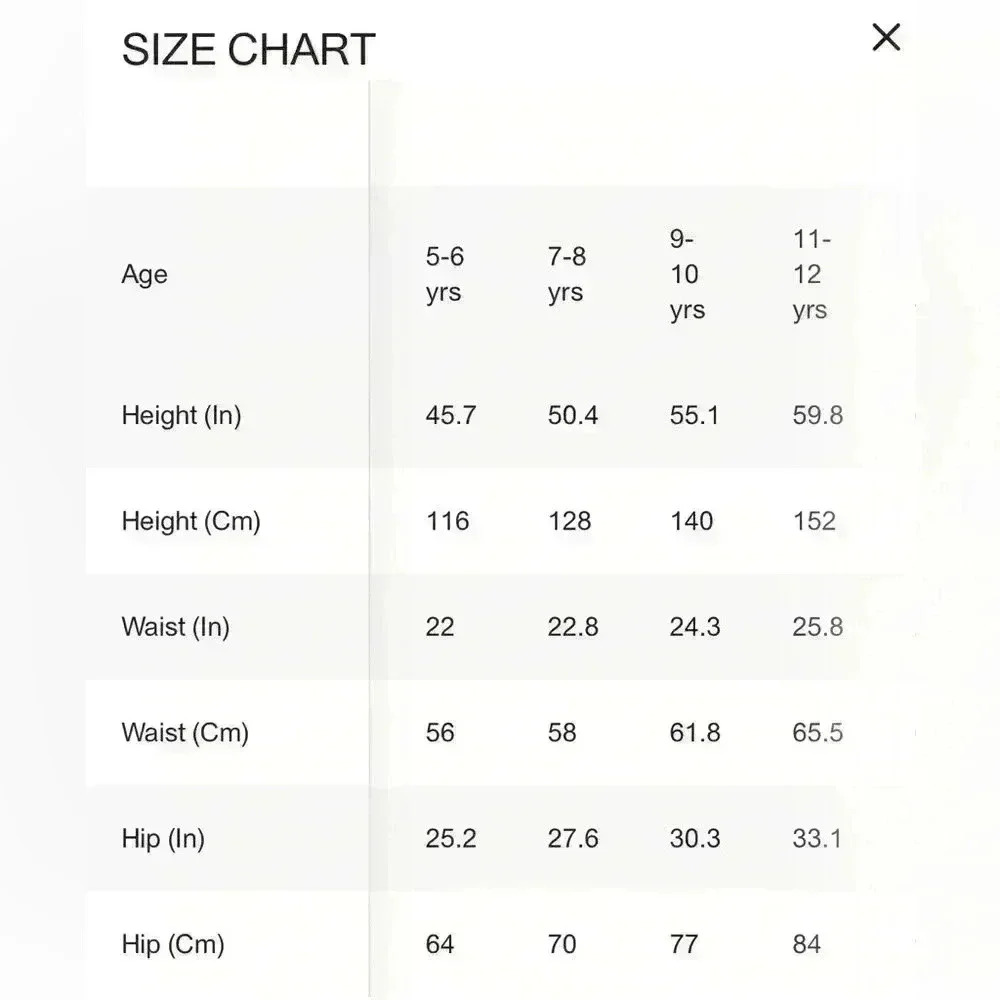Click the 128 height centimeter value
The image size is (1000, 1000).
[x=569, y=521]
